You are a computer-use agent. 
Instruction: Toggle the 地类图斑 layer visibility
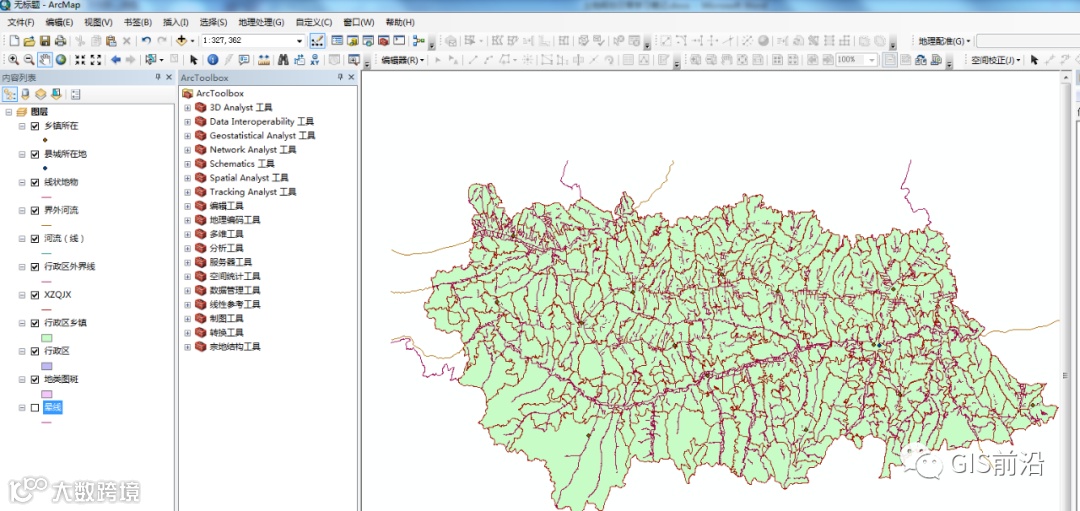coord(35,379)
